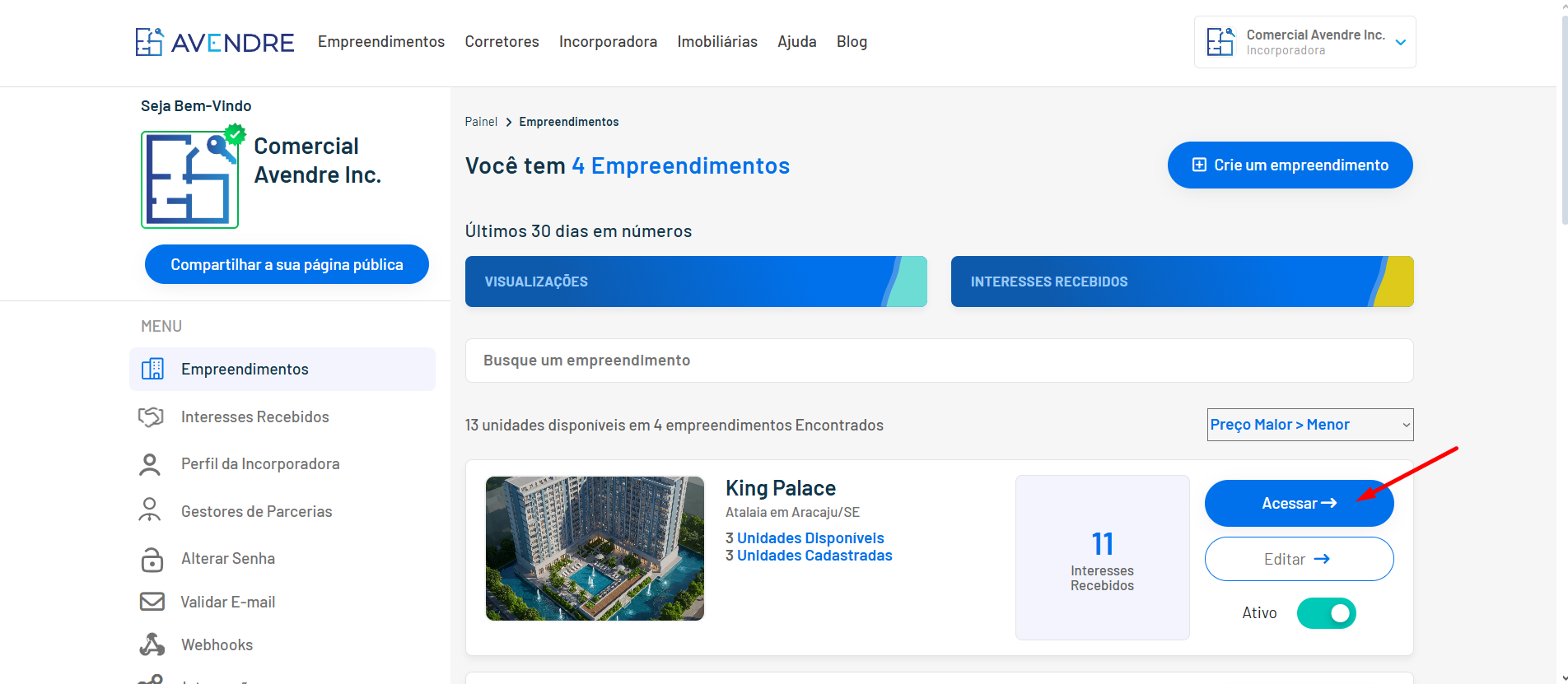Click the 11 Interesses Recebidos box
The height and width of the screenshot is (684, 1568).
[1102, 557]
